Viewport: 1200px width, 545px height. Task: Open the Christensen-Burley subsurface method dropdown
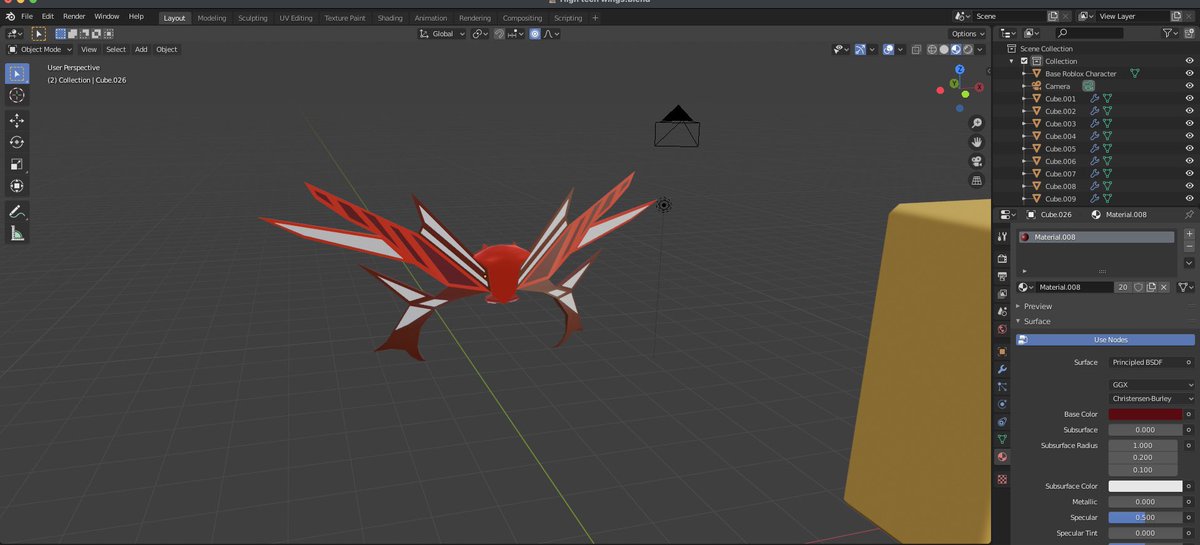click(1151, 398)
